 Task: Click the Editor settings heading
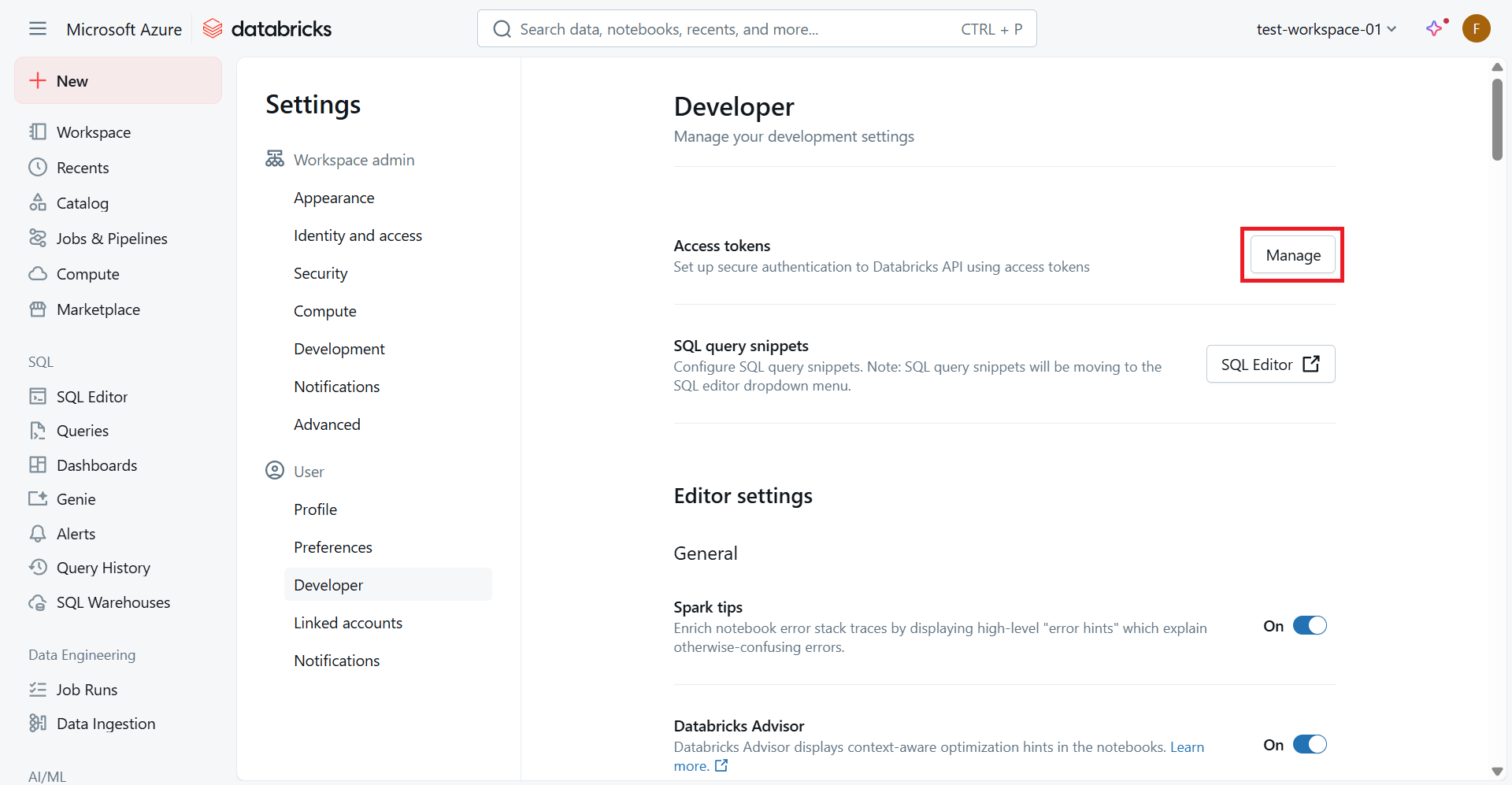click(x=743, y=495)
